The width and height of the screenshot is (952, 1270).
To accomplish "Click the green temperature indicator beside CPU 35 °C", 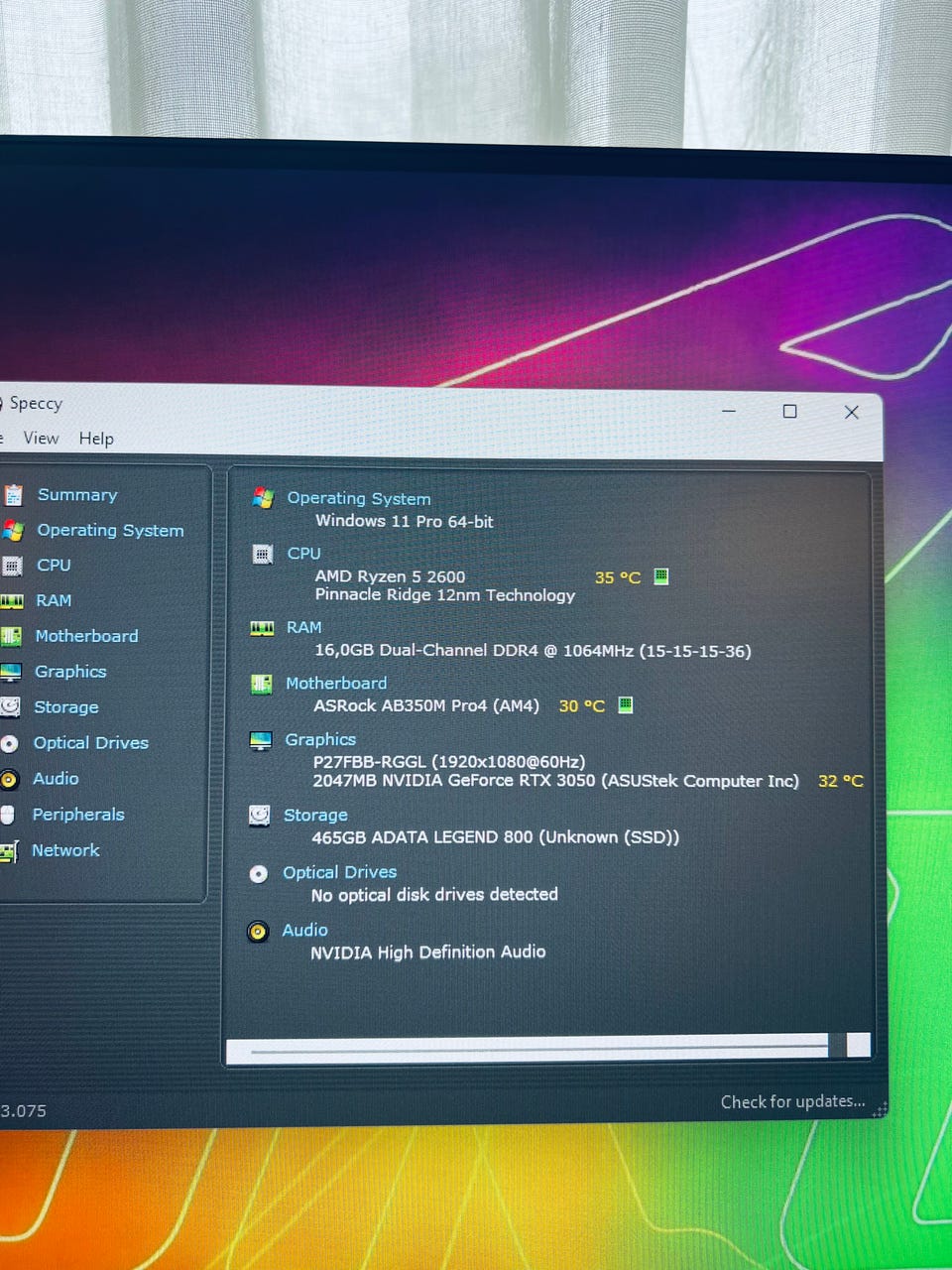I will tap(661, 576).
